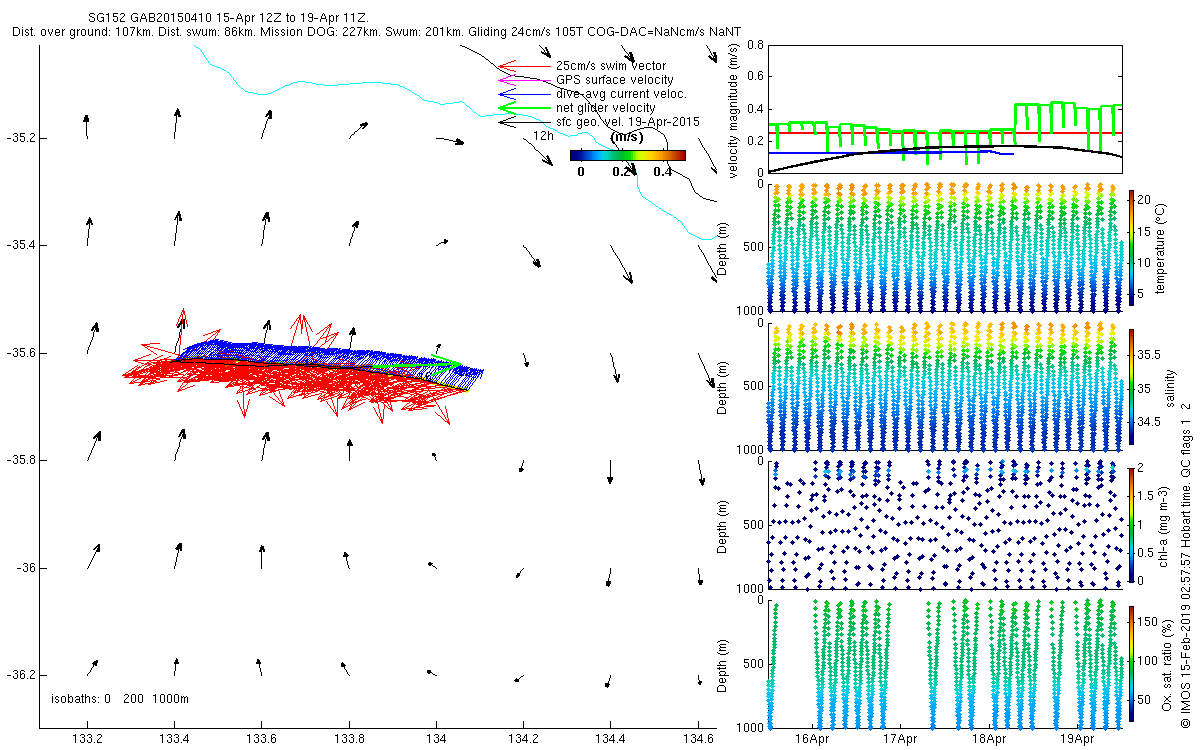This screenshot has height=750, width=1200.
Task: Select the 'temperature (°C)' axis label
Action: [x=1161, y=247]
